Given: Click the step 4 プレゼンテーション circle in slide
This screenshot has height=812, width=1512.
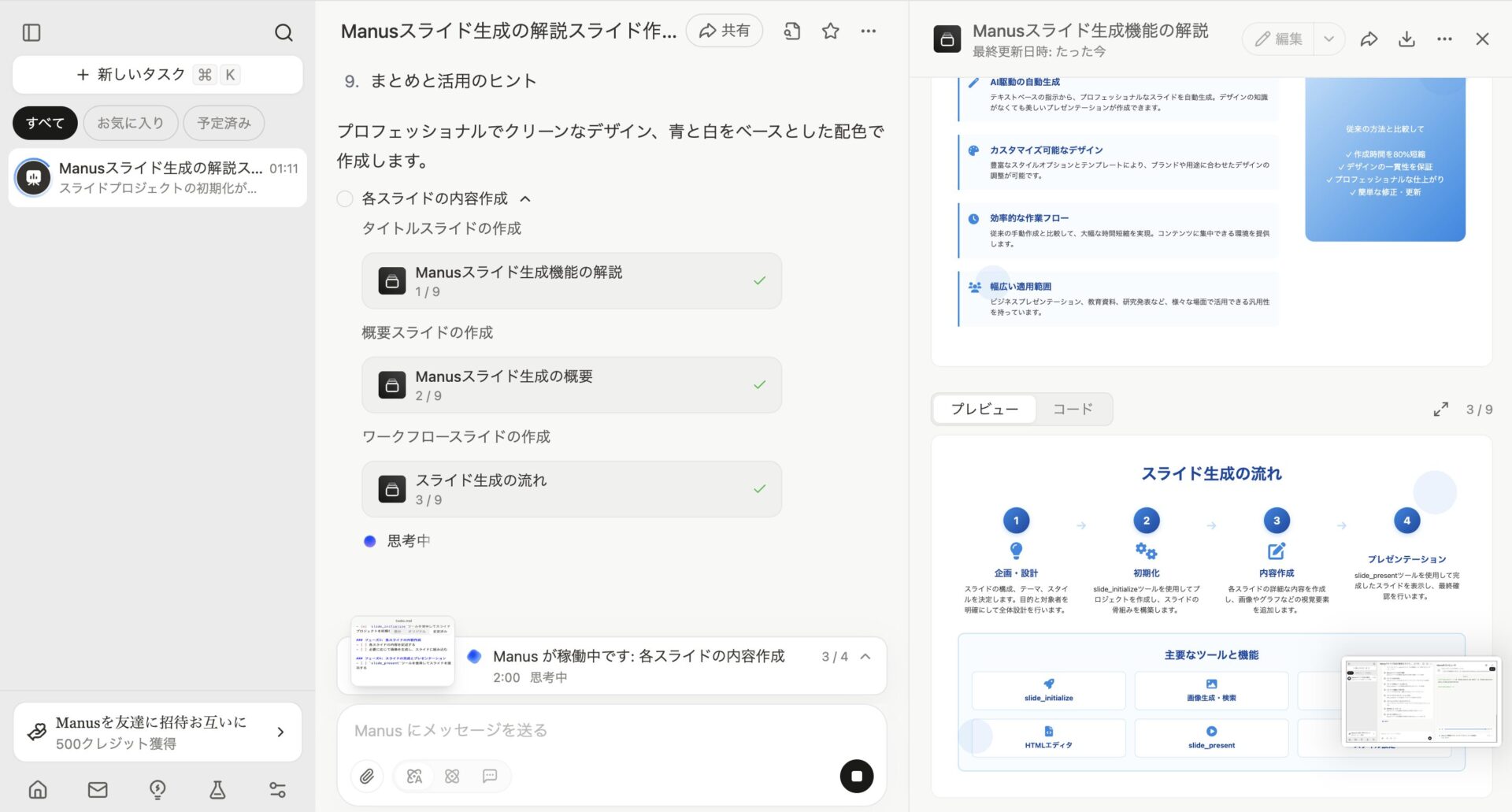Looking at the screenshot, I should (x=1406, y=521).
